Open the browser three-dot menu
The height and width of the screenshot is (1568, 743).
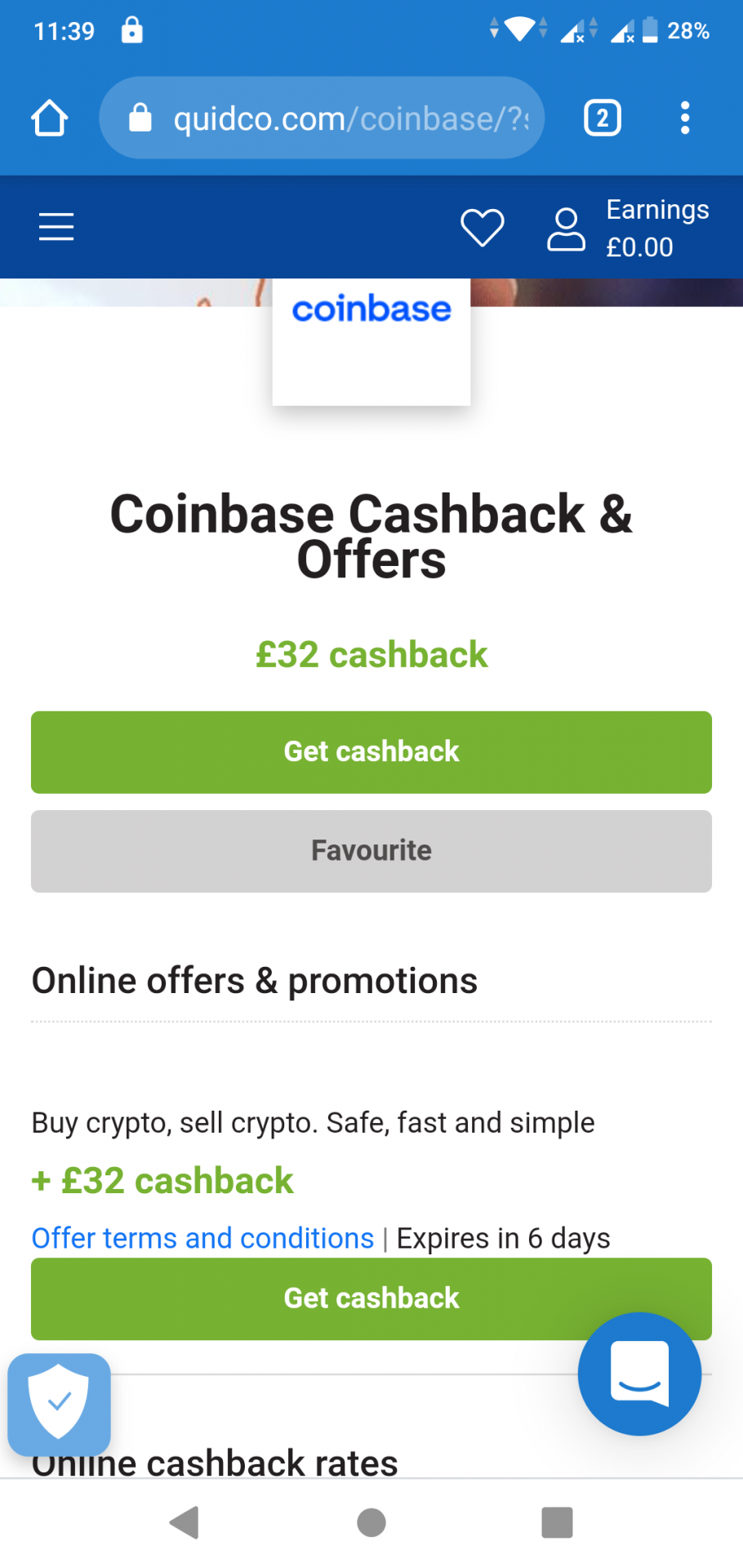(x=685, y=118)
